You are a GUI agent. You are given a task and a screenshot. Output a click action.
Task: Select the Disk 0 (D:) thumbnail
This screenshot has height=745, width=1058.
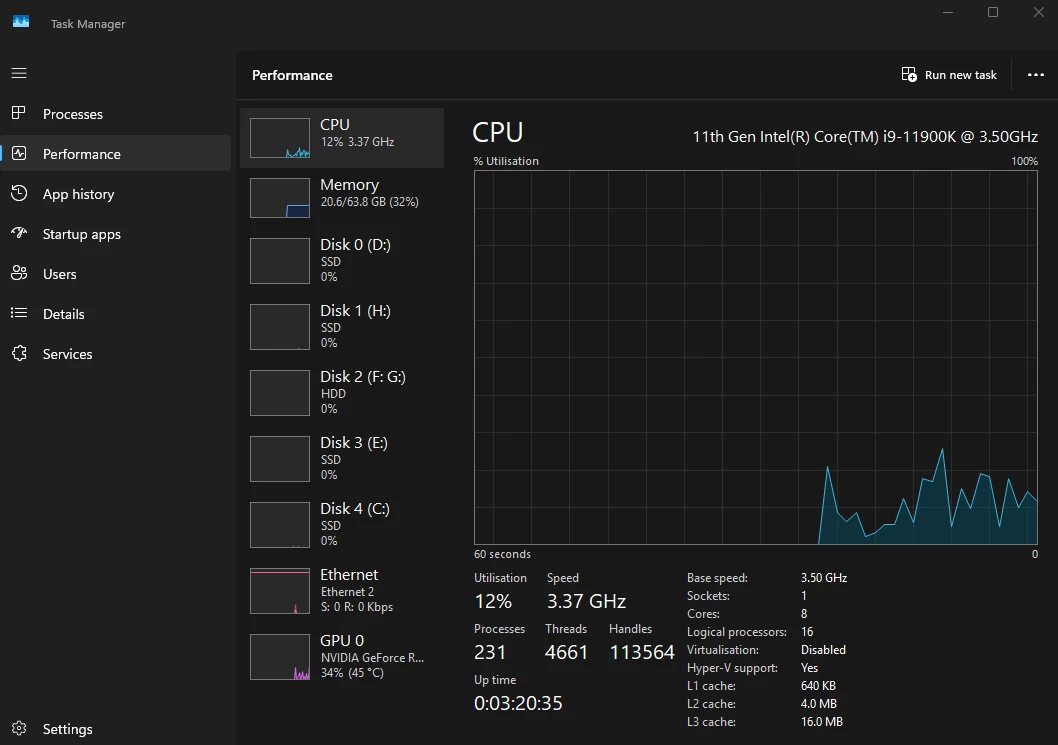coord(280,260)
